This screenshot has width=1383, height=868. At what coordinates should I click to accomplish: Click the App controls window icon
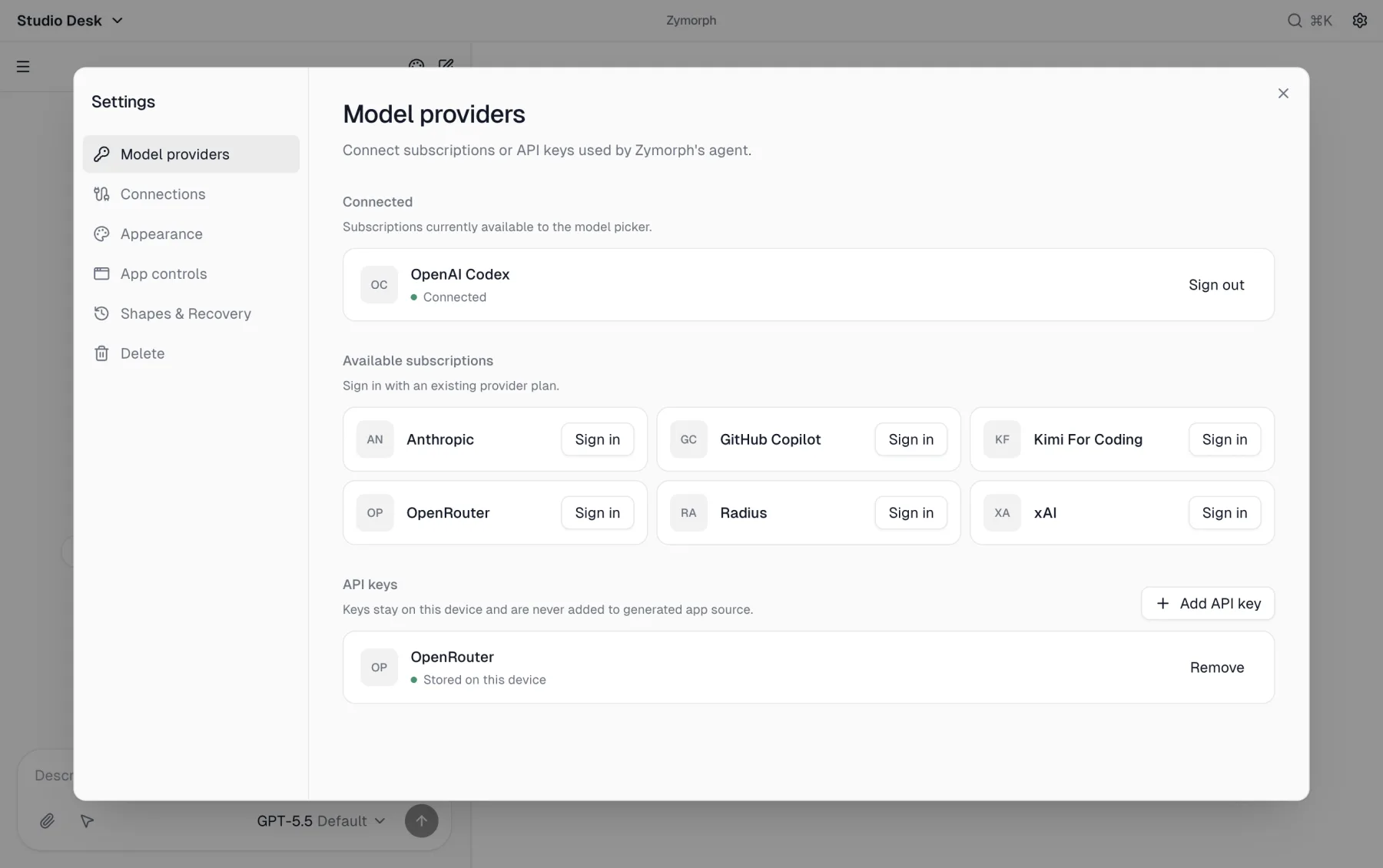[x=101, y=274]
